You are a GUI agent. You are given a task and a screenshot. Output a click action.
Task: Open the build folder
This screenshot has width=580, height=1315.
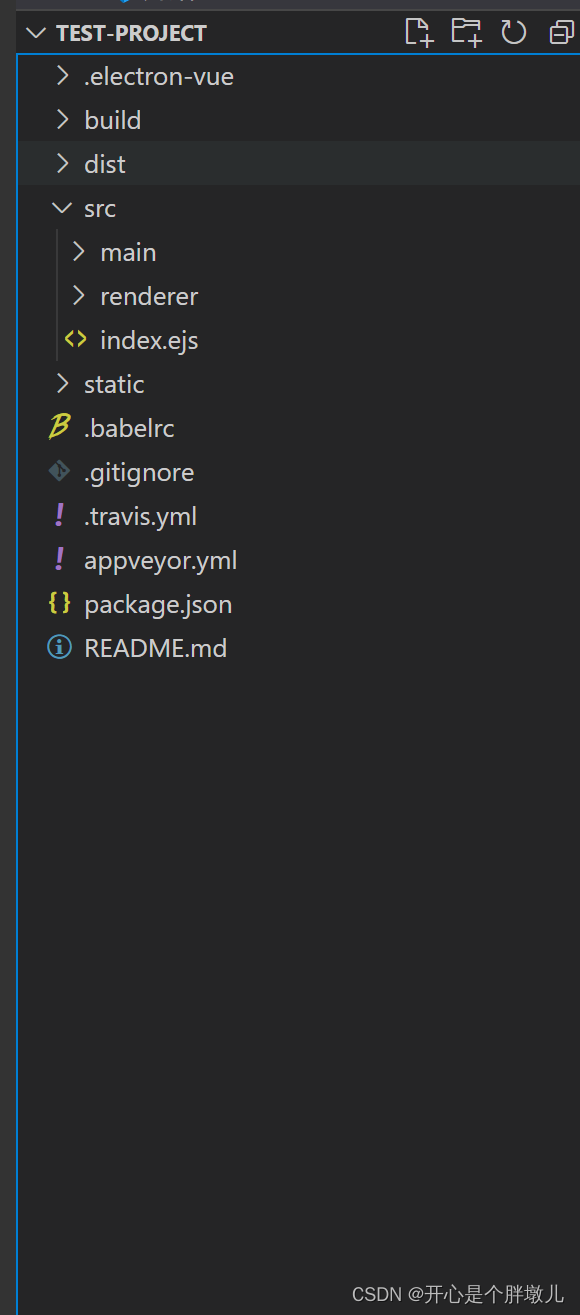(x=111, y=119)
